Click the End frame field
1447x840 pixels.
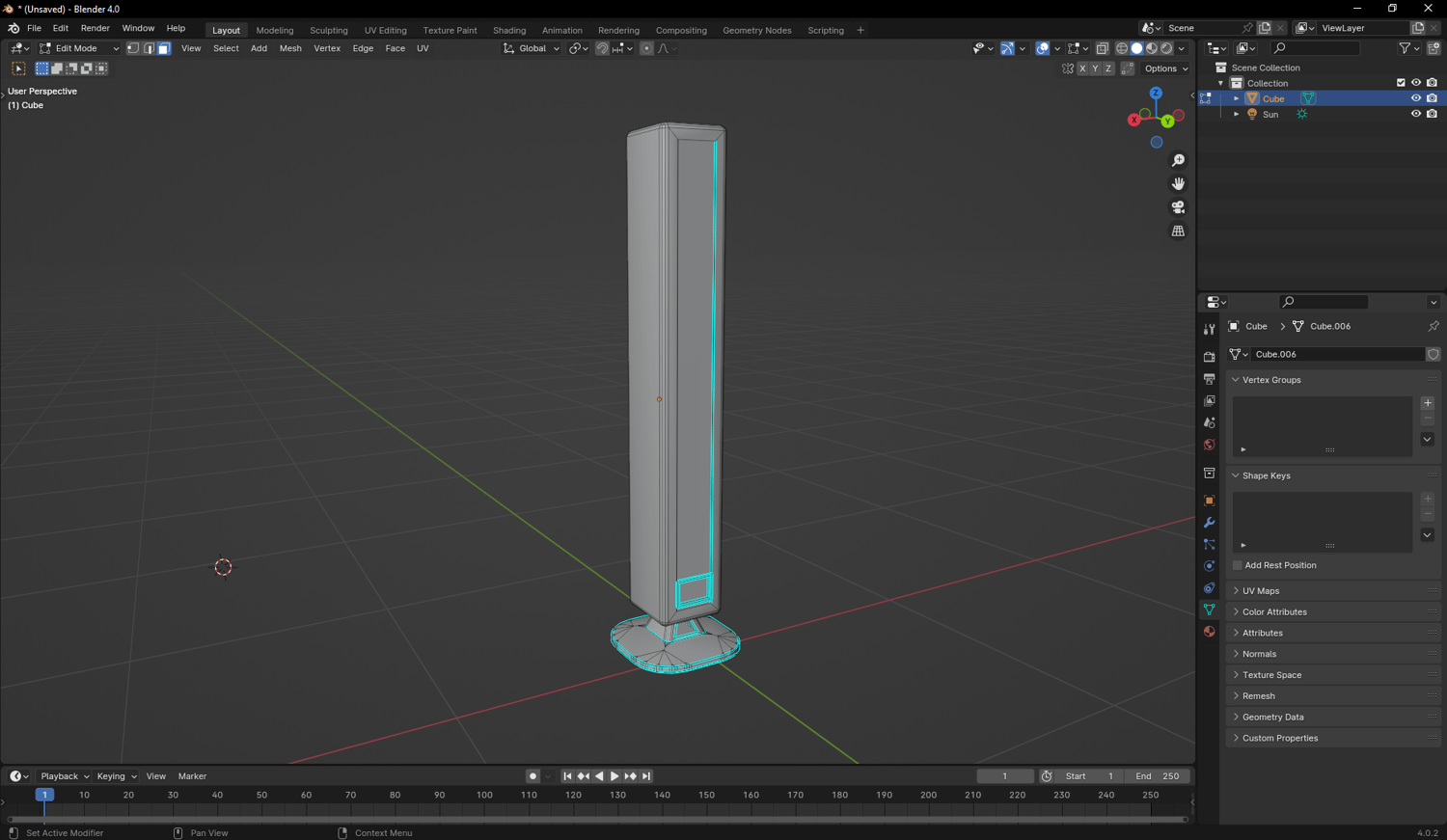tap(1158, 776)
